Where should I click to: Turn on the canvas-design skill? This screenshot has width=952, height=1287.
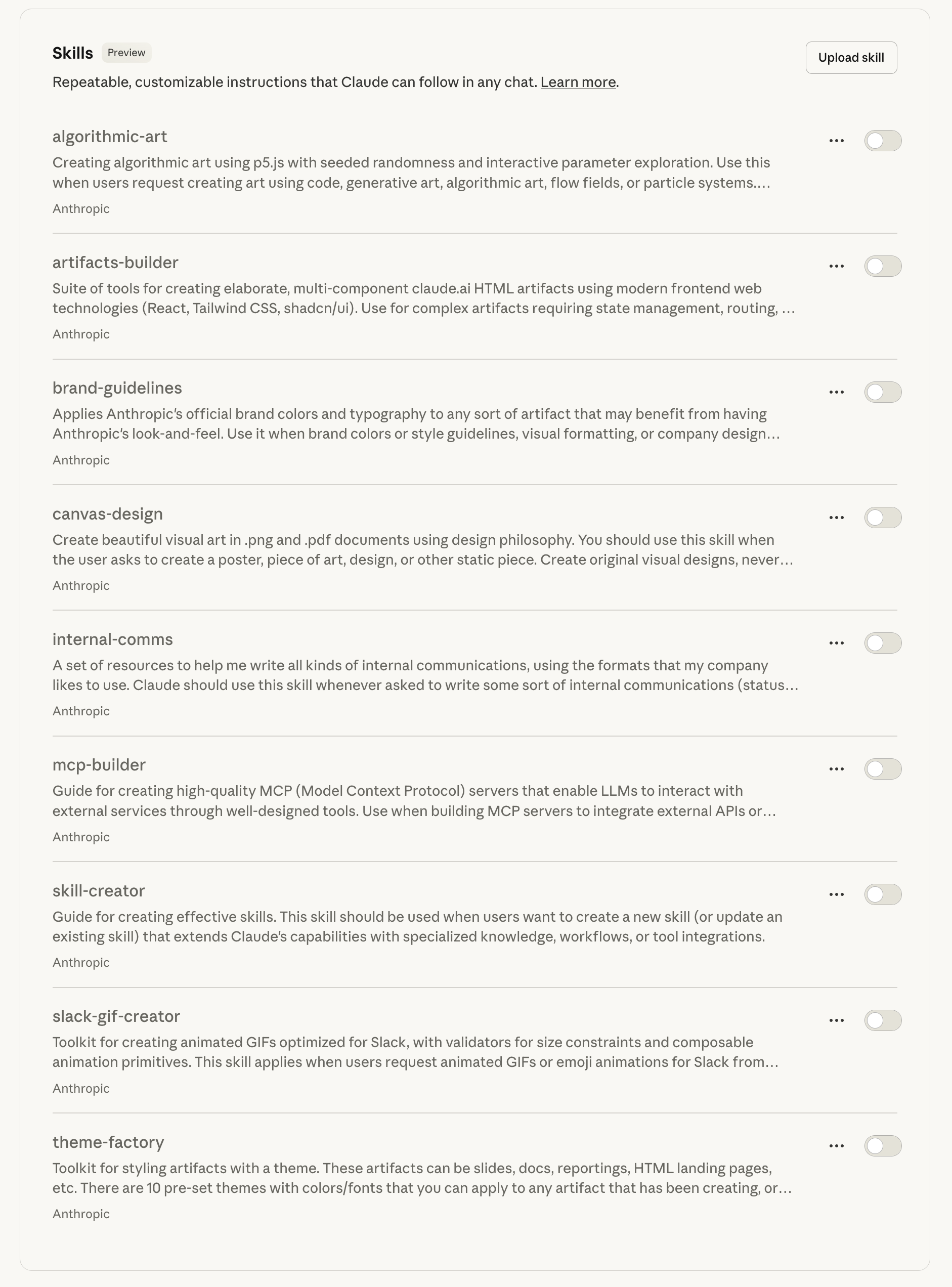[882, 518]
